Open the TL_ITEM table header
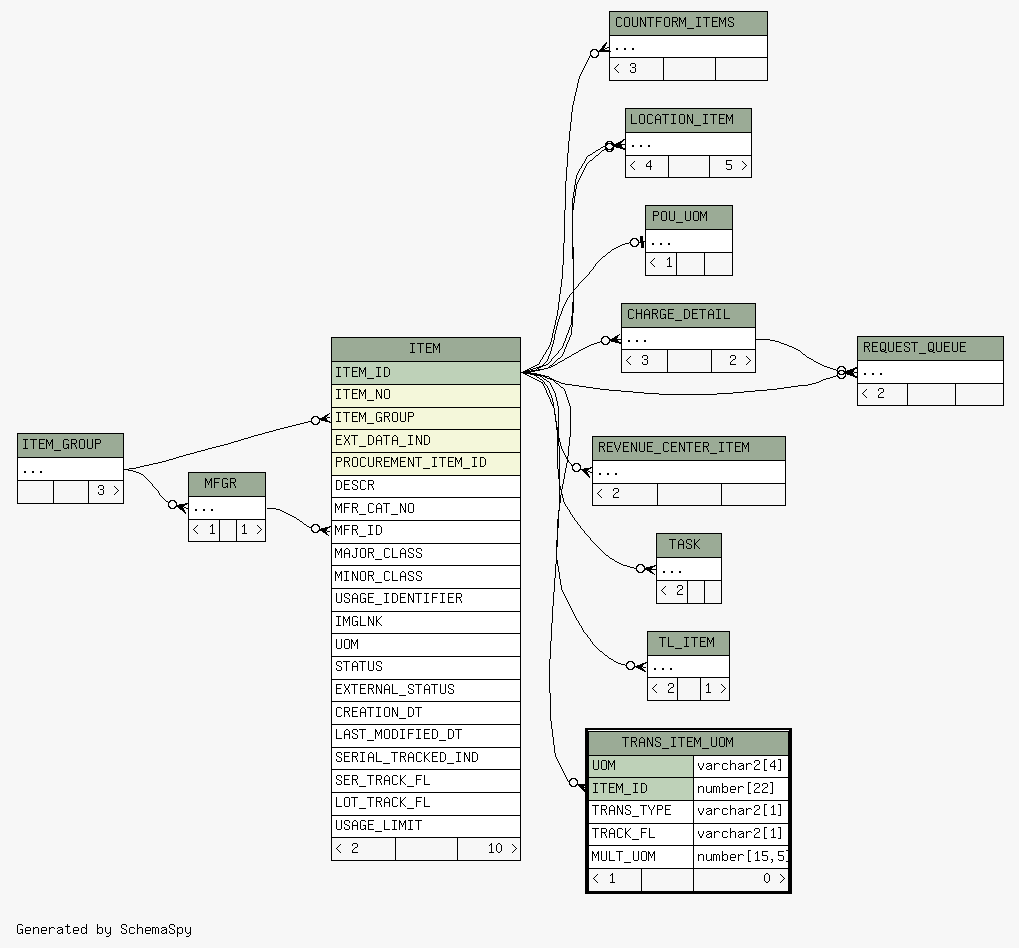Image resolution: width=1019 pixels, height=948 pixels. pos(688,643)
